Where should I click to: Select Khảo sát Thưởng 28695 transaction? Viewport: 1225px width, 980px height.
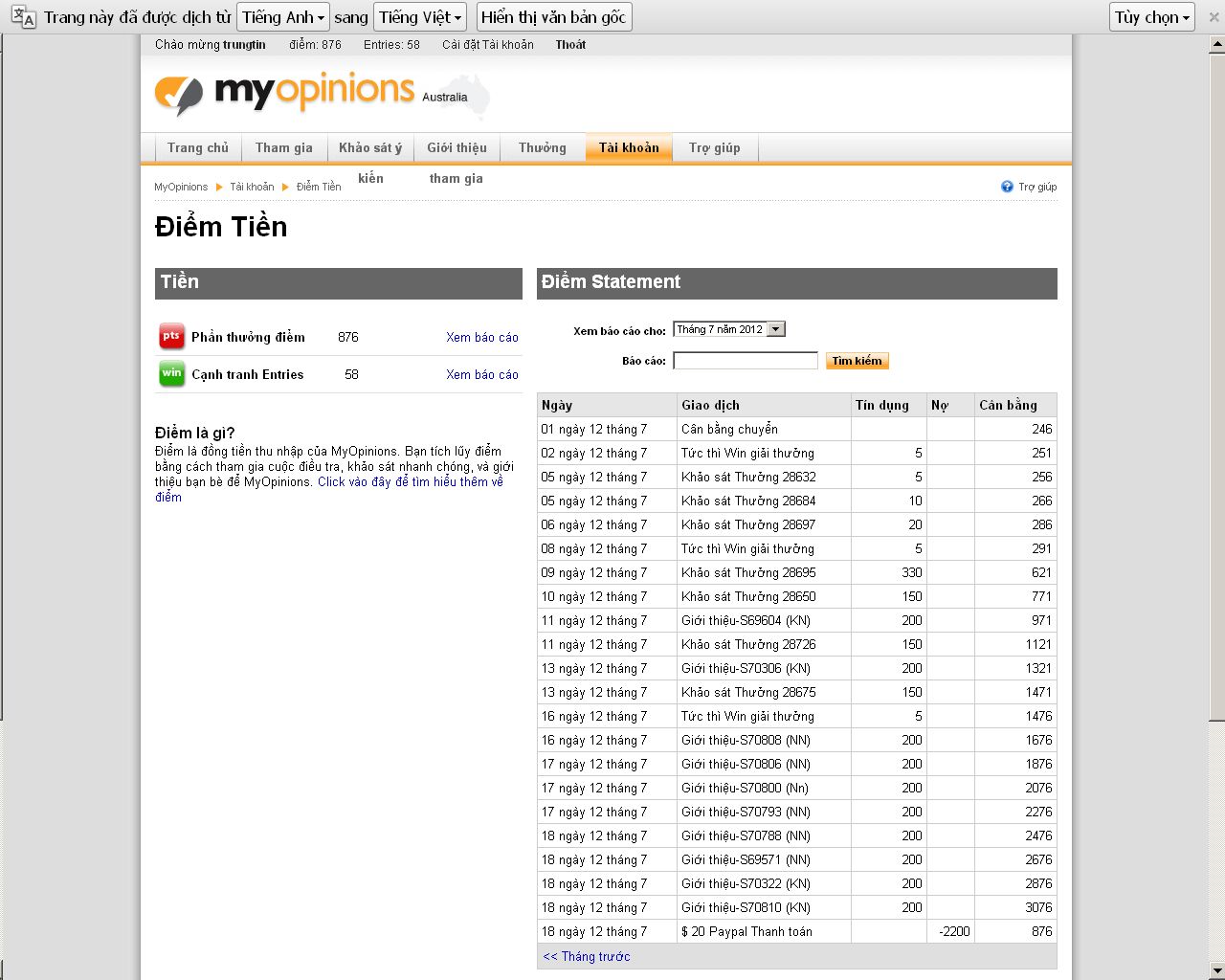click(797, 572)
